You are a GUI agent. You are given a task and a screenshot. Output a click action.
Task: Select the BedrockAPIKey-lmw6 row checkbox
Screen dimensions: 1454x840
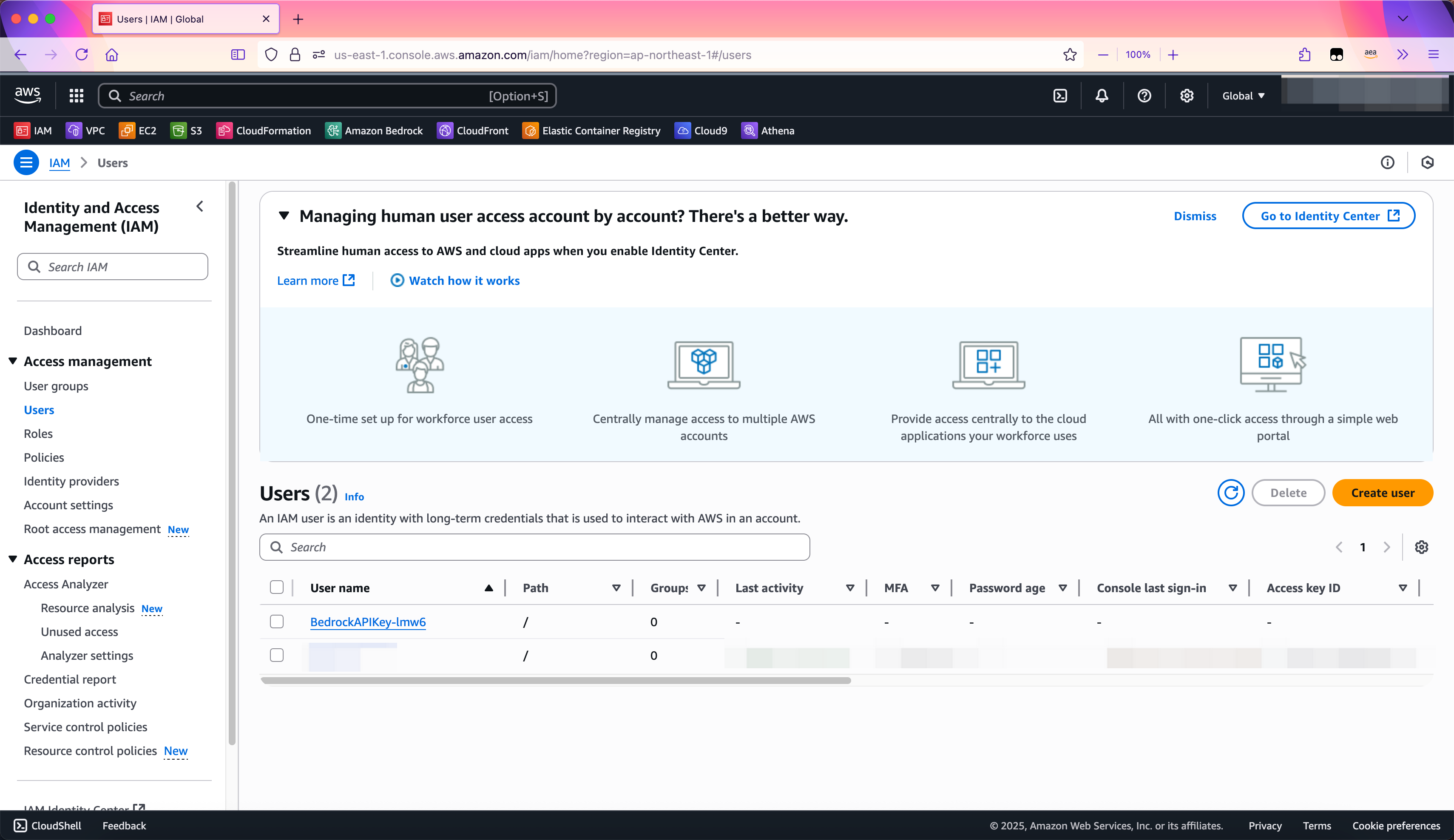tap(277, 621)
